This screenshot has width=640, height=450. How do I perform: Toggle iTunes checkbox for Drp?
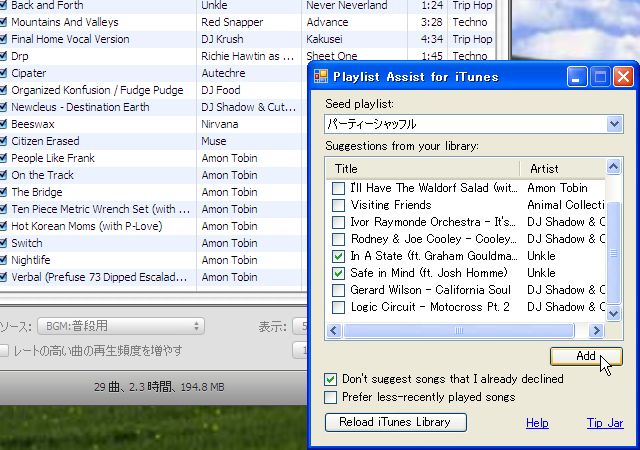tap(3, 56)
